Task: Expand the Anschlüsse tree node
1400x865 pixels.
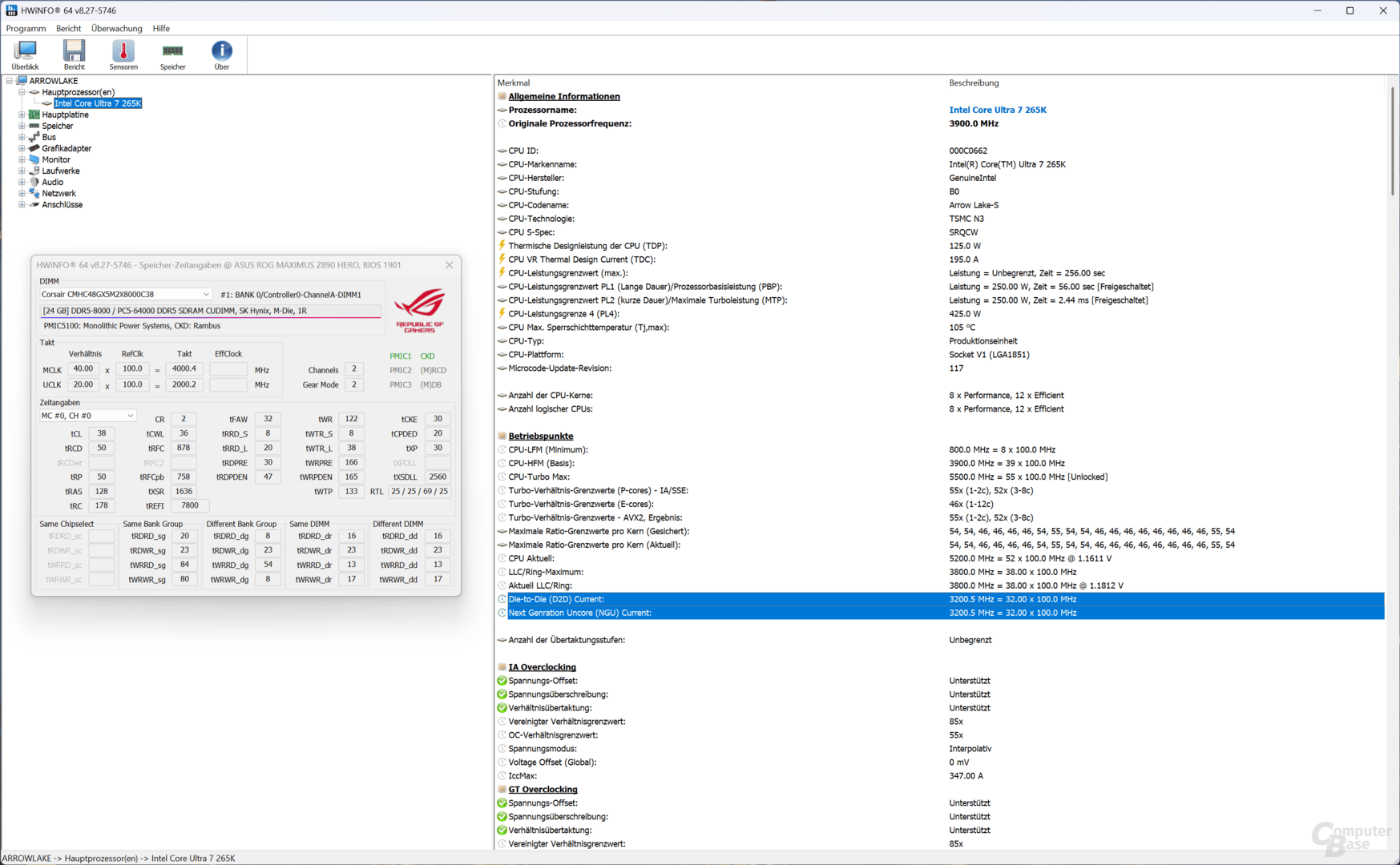Action: 22,204
